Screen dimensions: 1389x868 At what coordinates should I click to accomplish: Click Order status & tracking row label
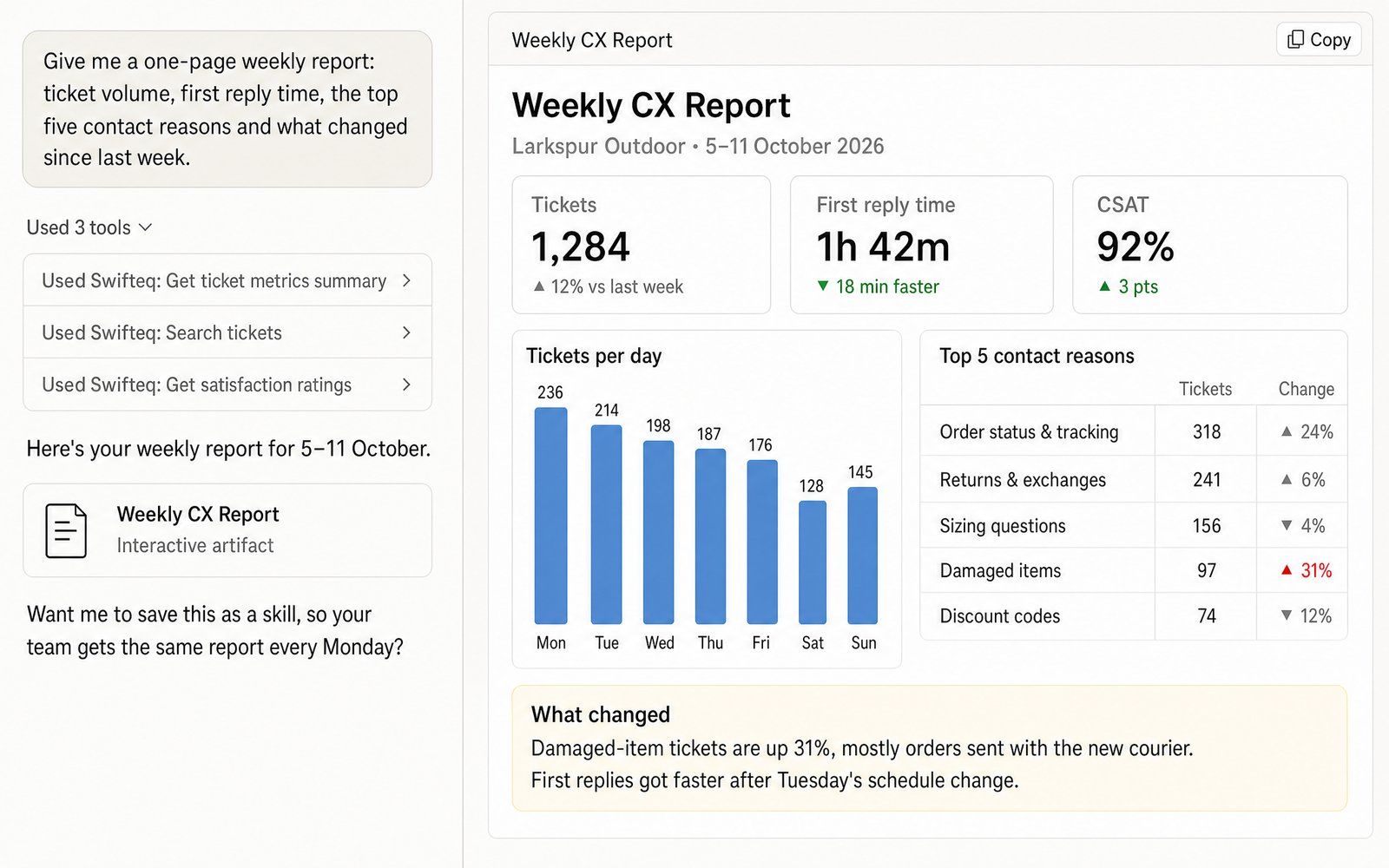click(1029, 431)
